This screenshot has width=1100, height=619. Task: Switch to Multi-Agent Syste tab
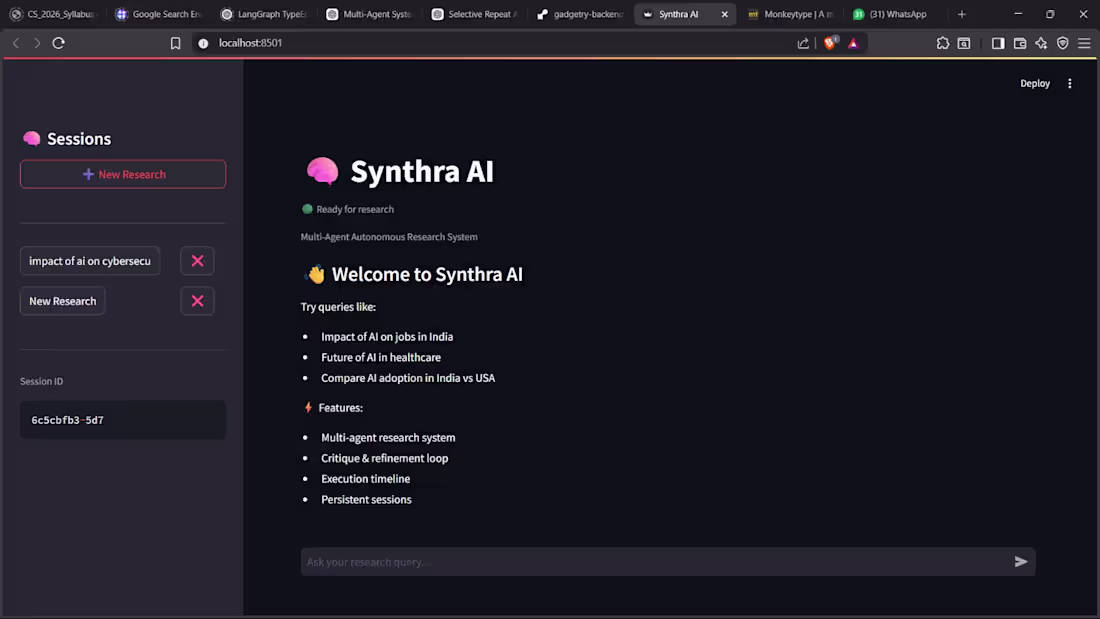click(x=369, y=14)
